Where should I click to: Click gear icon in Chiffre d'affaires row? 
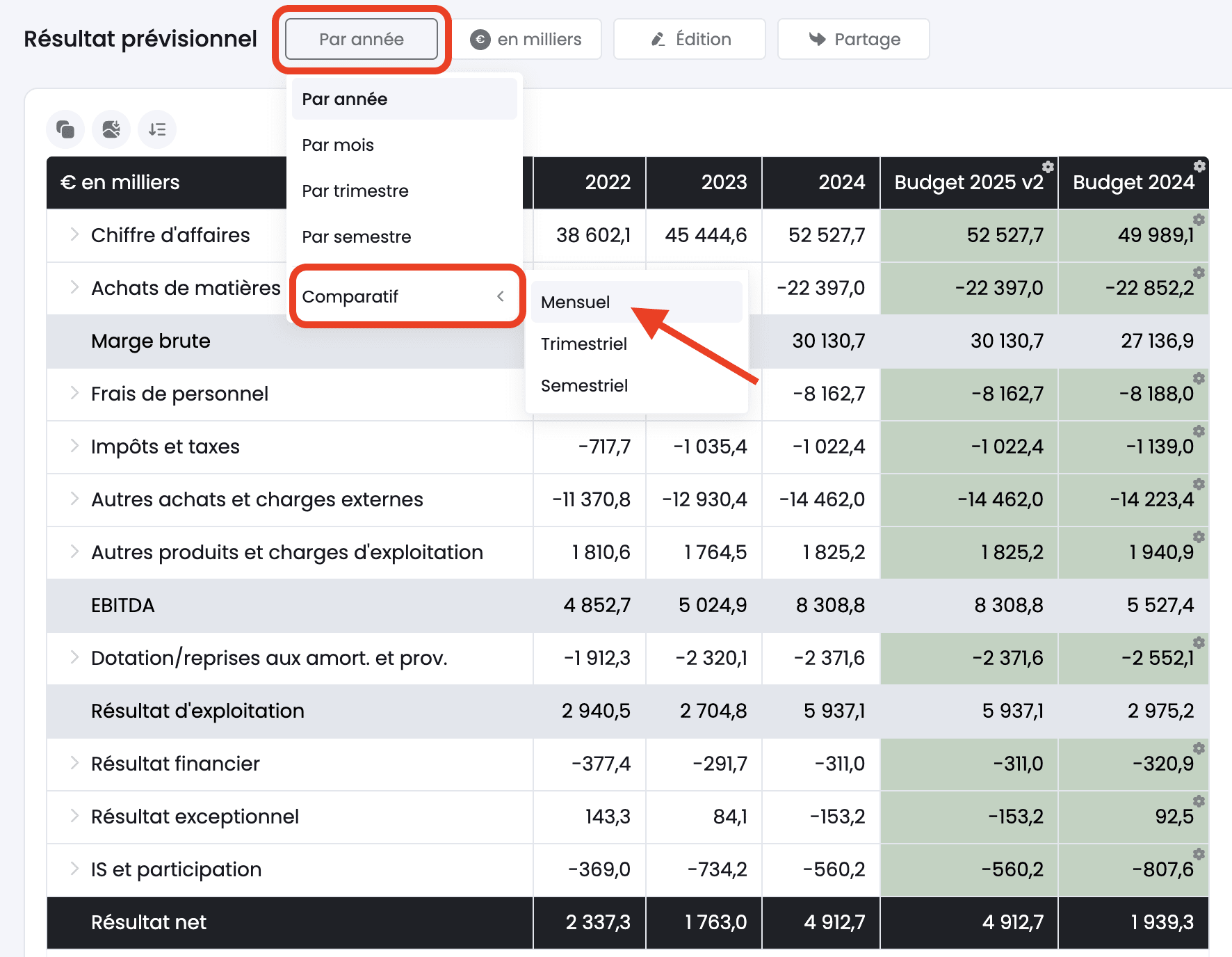pos(1199,220)
